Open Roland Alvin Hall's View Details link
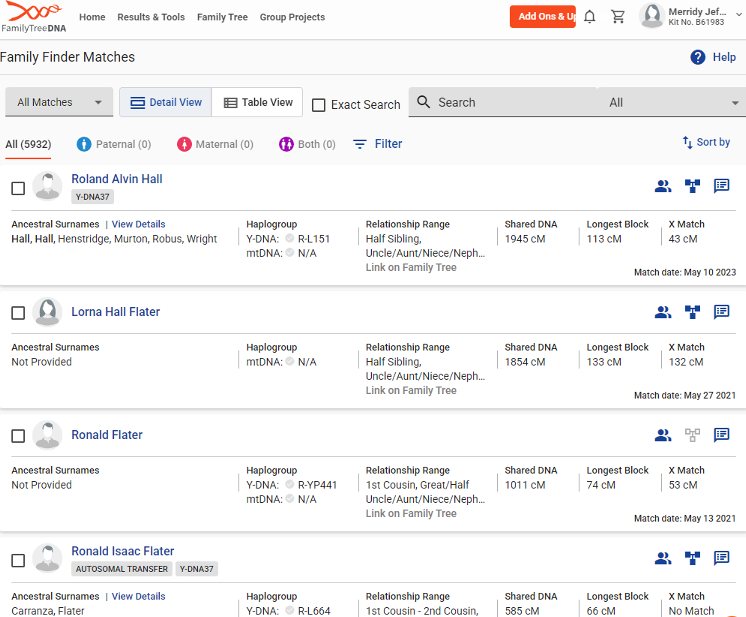The height and width of the screenshot is (617, 746). 138,224
